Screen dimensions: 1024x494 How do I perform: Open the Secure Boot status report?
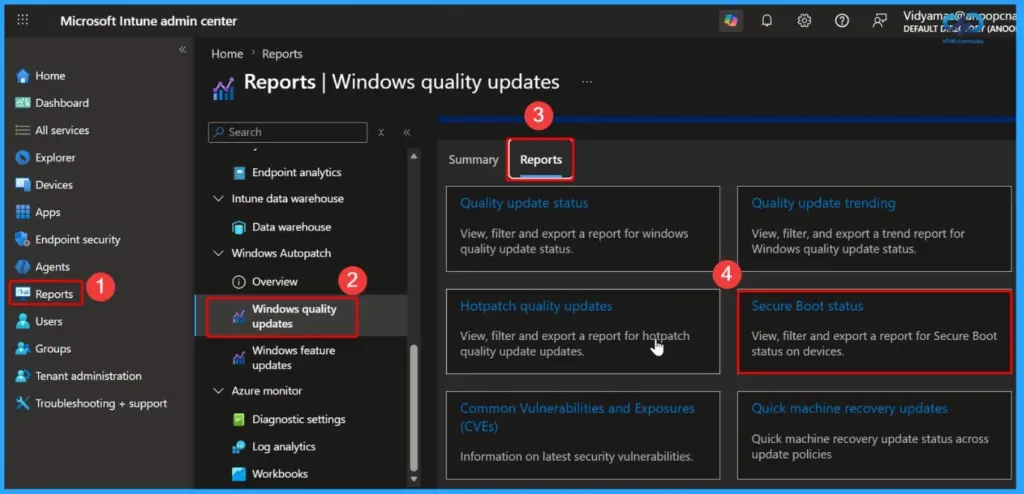(807, 306)
